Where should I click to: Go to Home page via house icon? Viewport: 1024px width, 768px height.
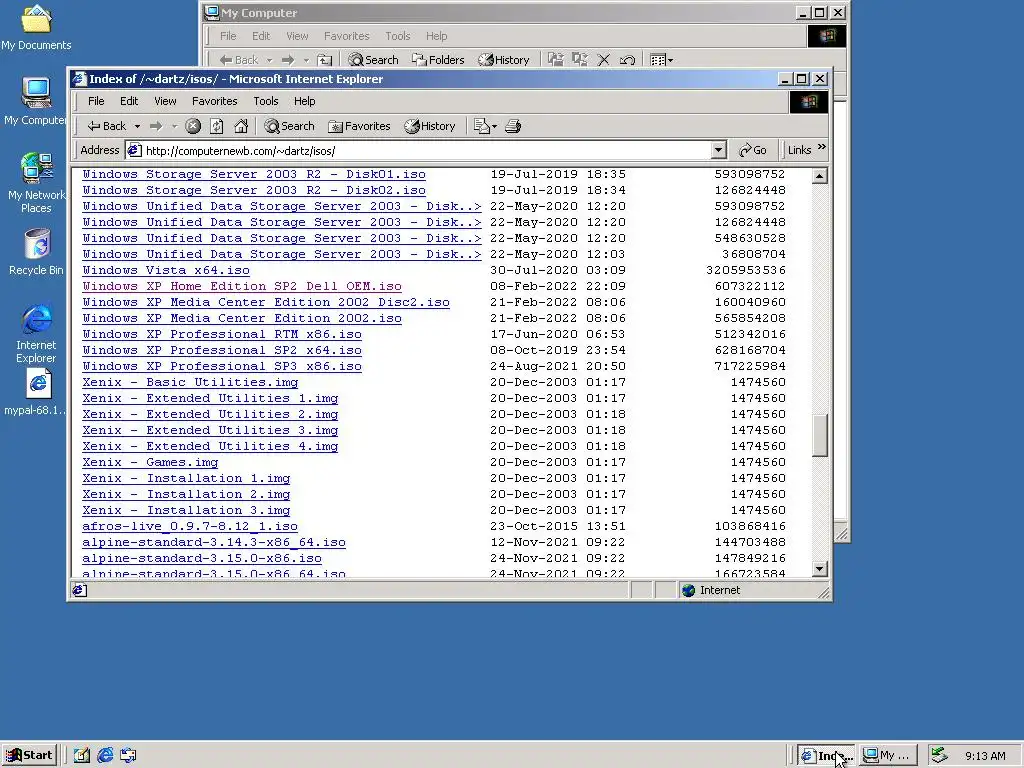241,126
